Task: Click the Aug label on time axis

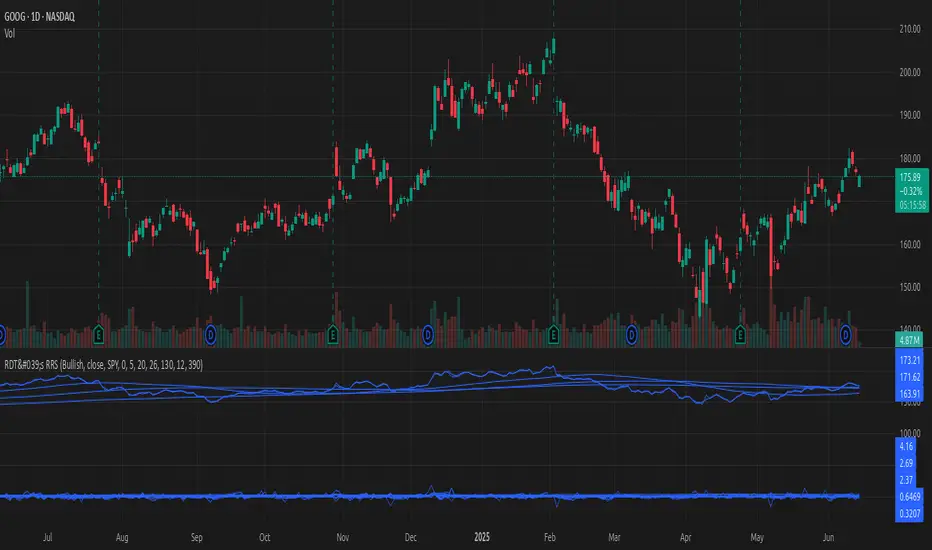Action: coord(122,537)
